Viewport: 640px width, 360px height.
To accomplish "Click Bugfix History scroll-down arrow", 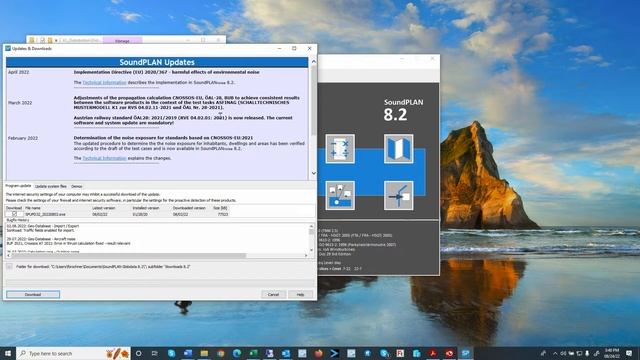I will pos(311,249).
